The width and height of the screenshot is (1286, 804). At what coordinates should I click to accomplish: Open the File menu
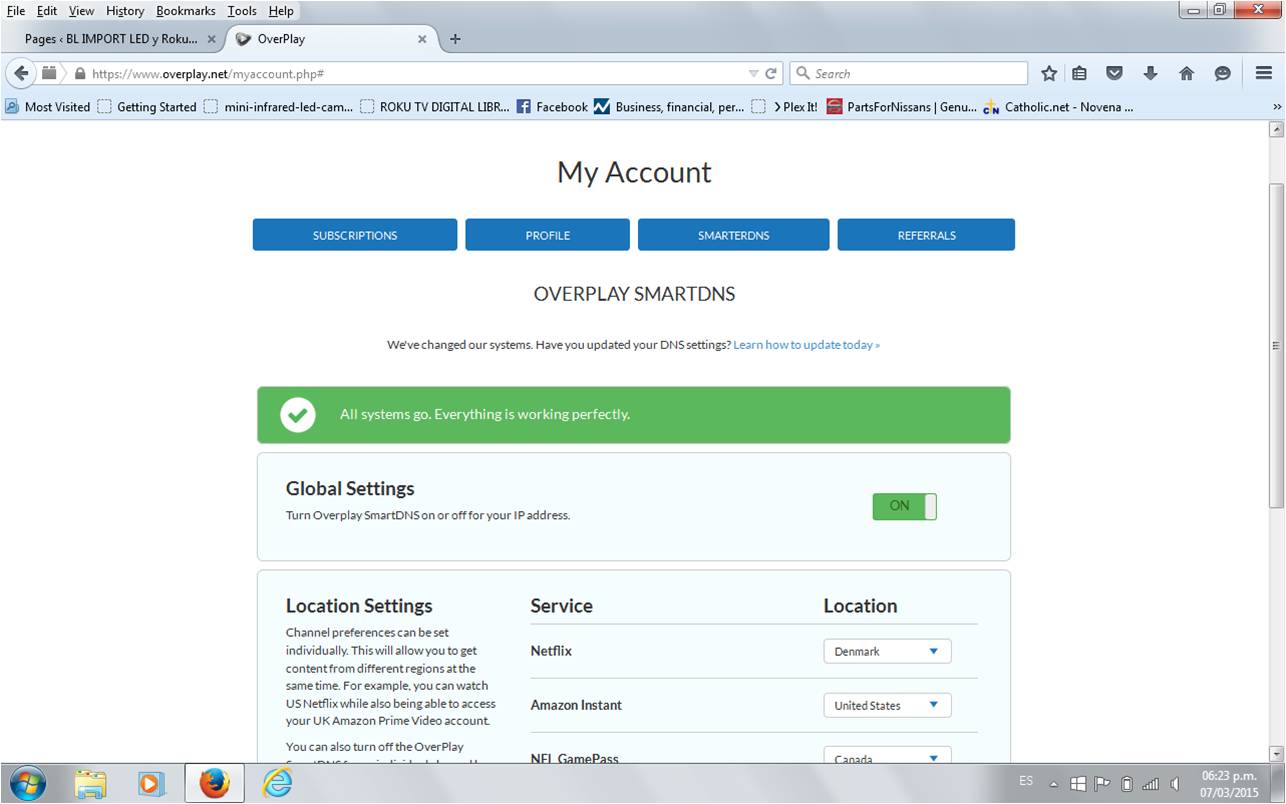[16, 11]
